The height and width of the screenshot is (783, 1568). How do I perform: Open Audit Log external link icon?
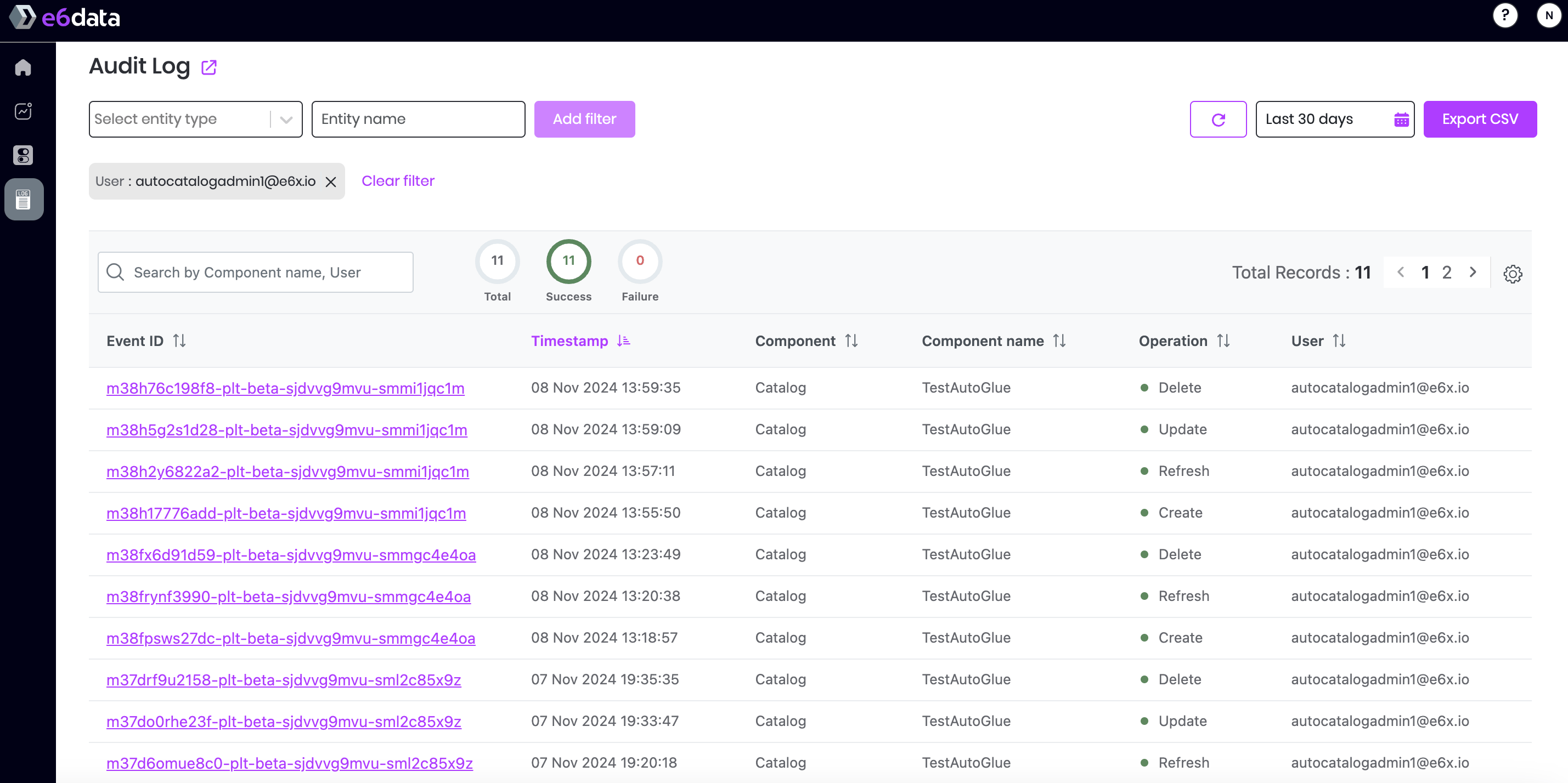coord(209,67)
